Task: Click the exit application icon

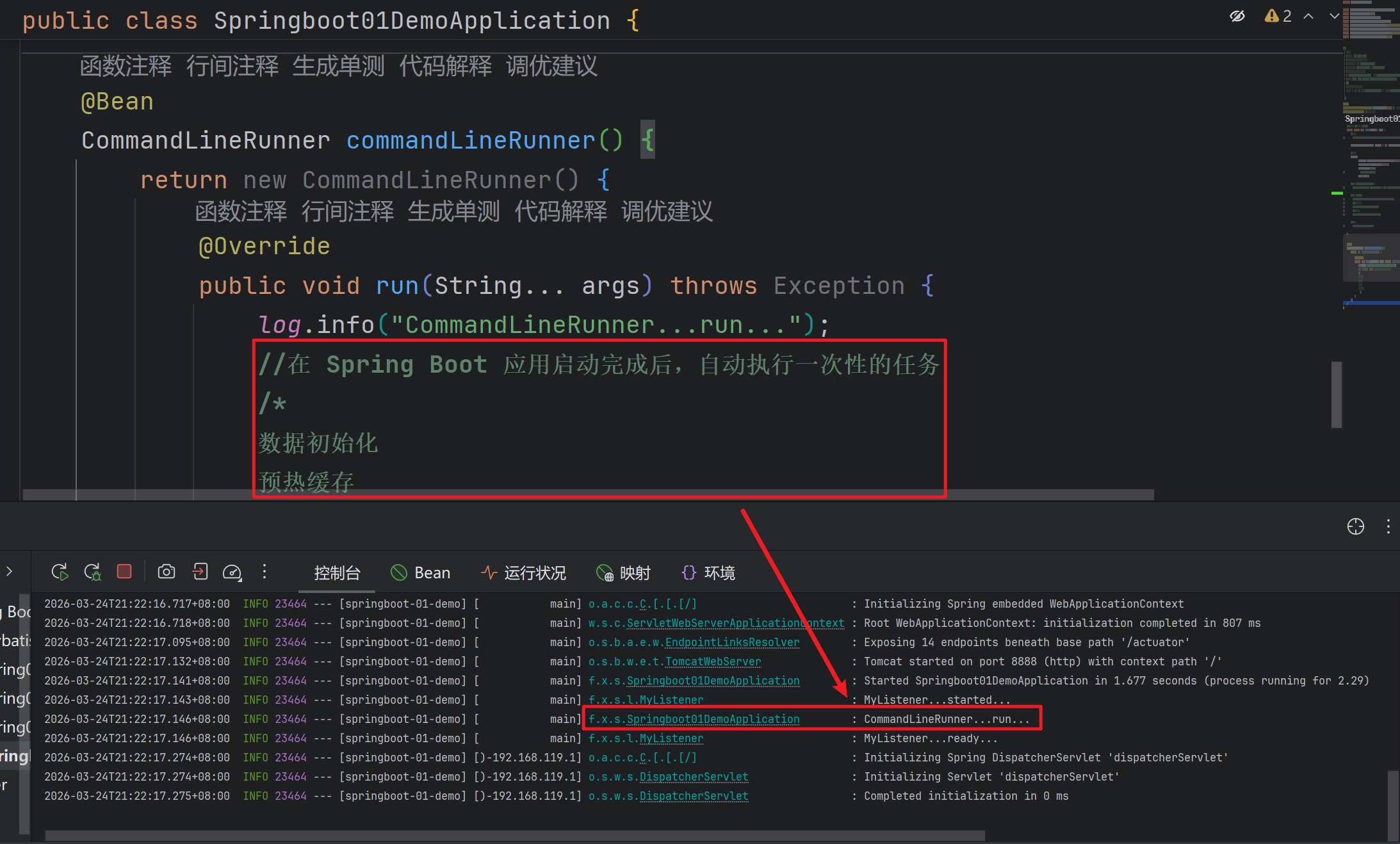Action: point(200,572)
